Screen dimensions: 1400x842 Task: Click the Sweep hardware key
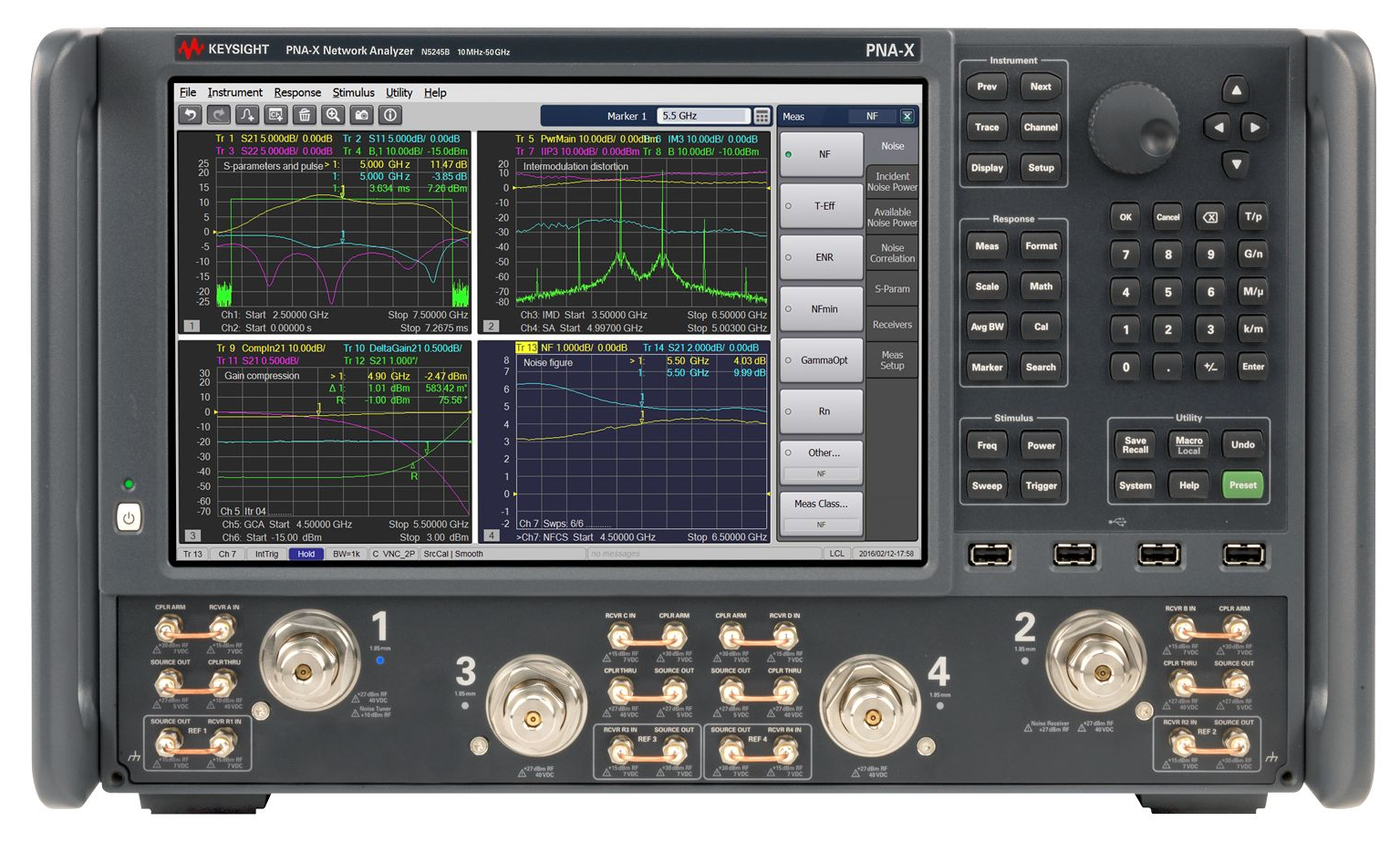987,485
